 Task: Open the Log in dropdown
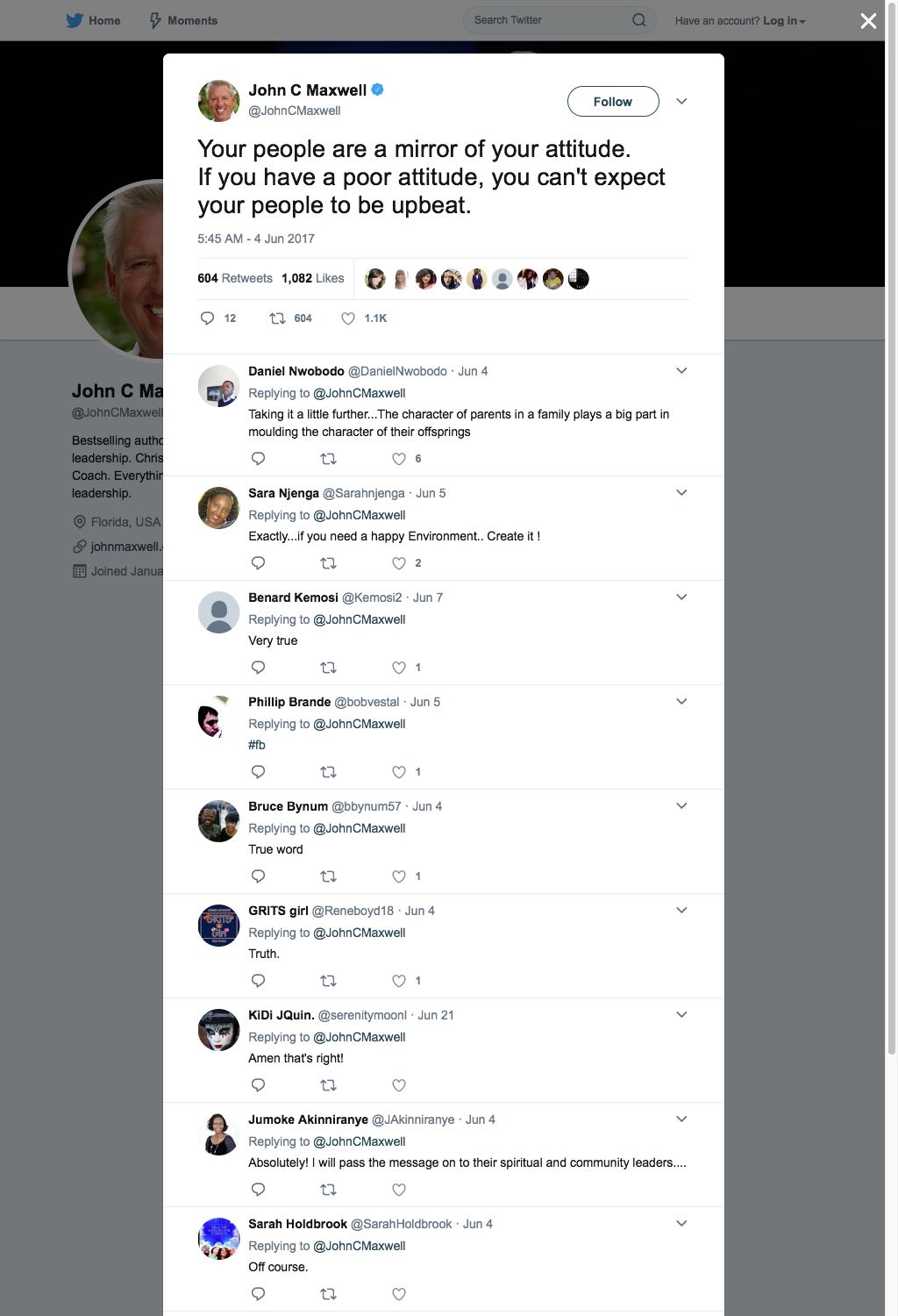pyautogui.click(x=784, y=20)
